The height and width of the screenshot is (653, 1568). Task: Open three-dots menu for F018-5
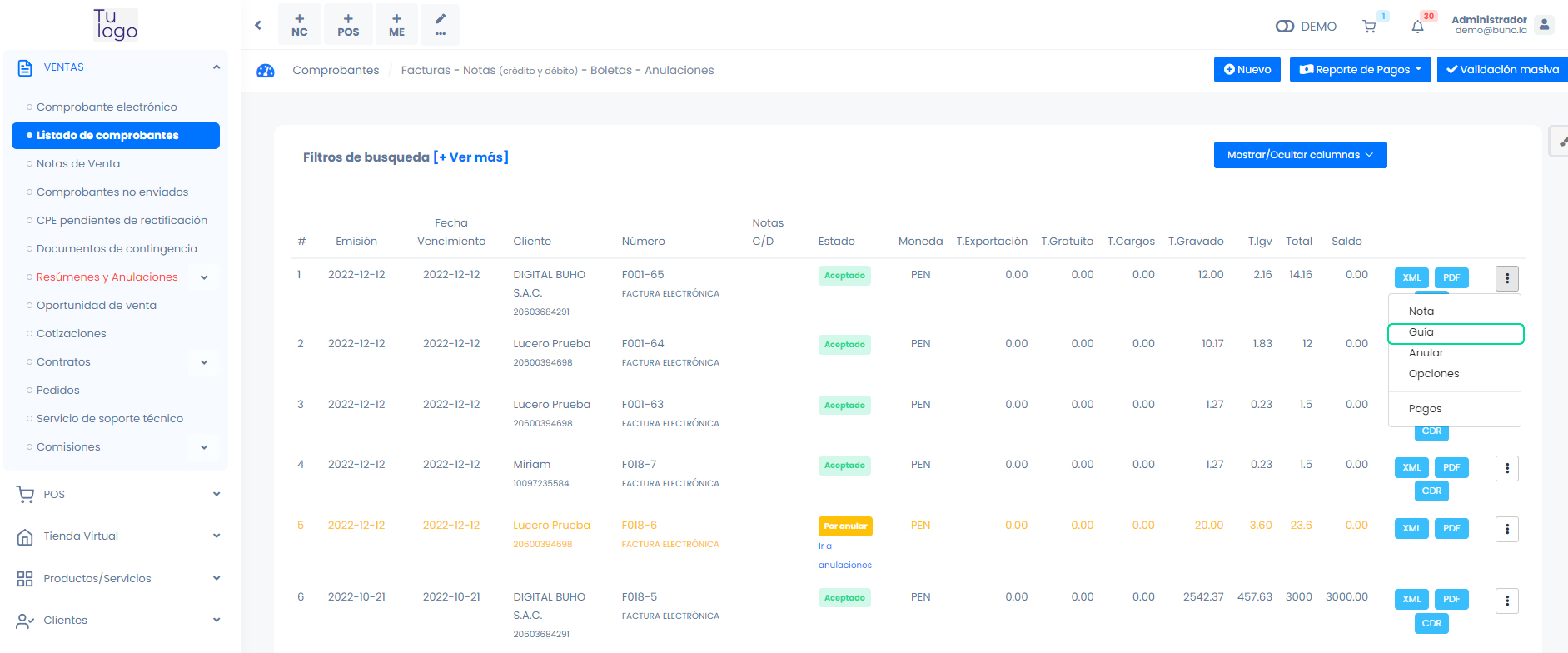[1507, 601]
